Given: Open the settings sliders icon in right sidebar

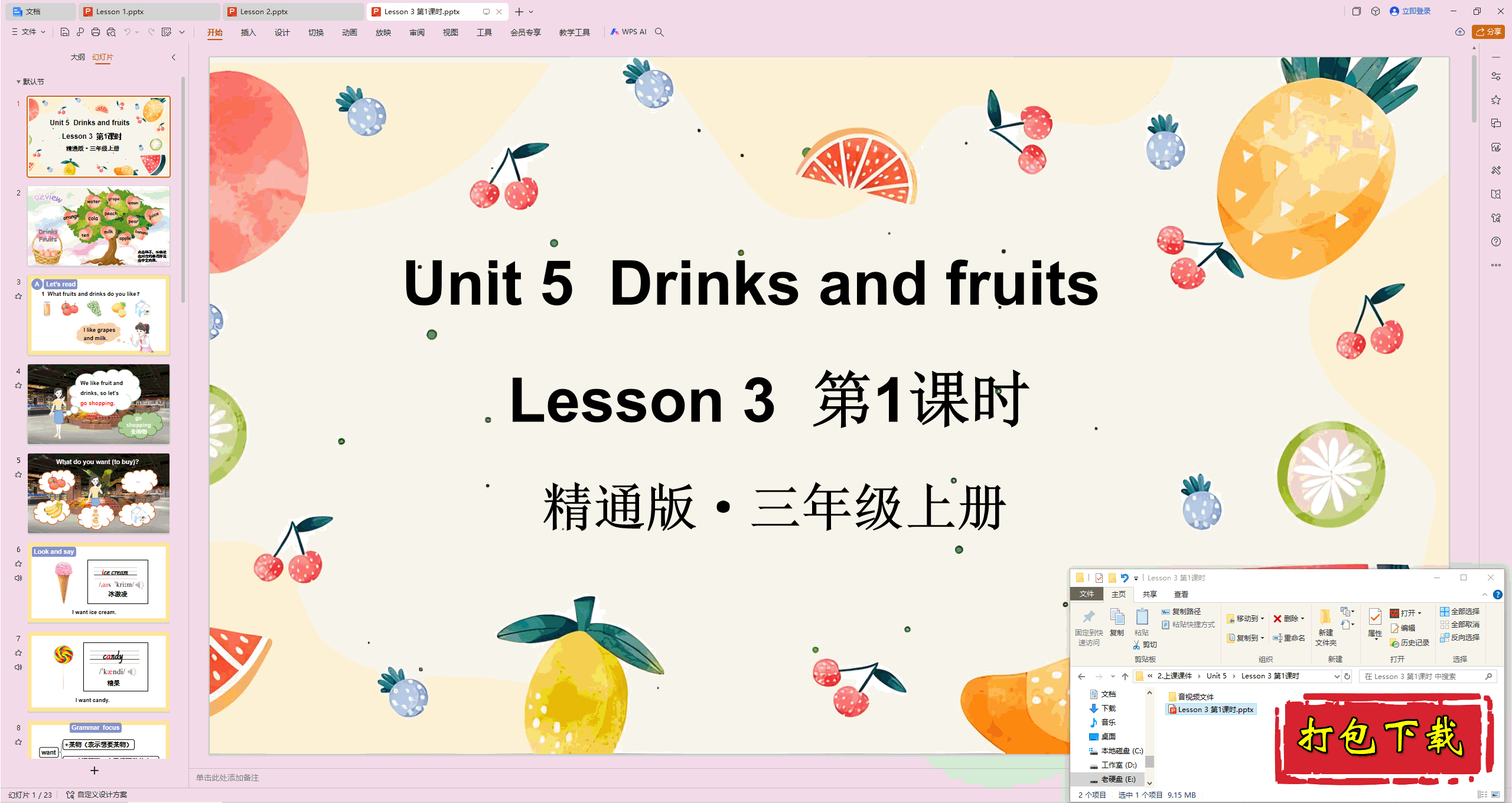Looking at the screenshot, I should pyautogui.click(x=1495, y=76).
